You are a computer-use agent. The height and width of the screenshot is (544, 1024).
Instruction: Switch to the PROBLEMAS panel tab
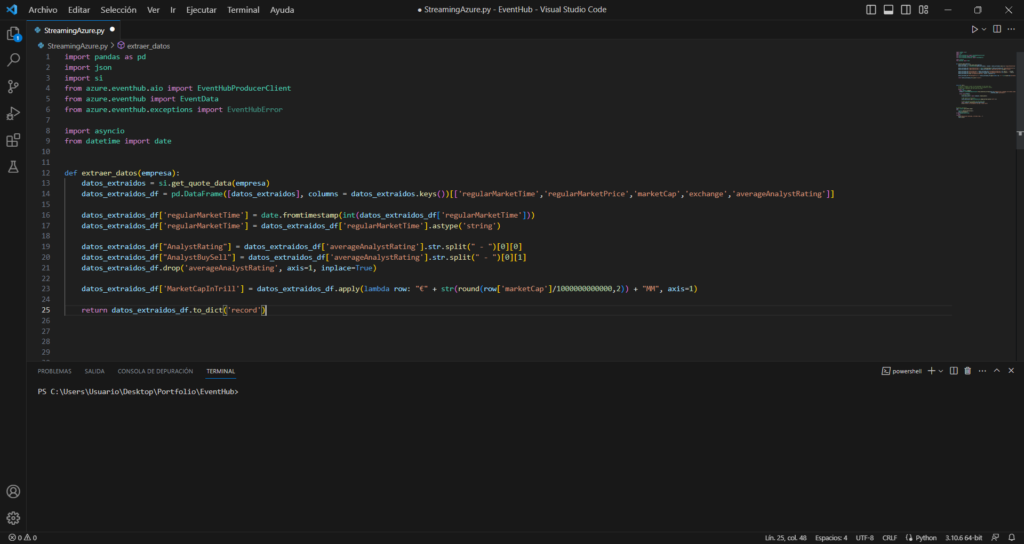(54, 371)
